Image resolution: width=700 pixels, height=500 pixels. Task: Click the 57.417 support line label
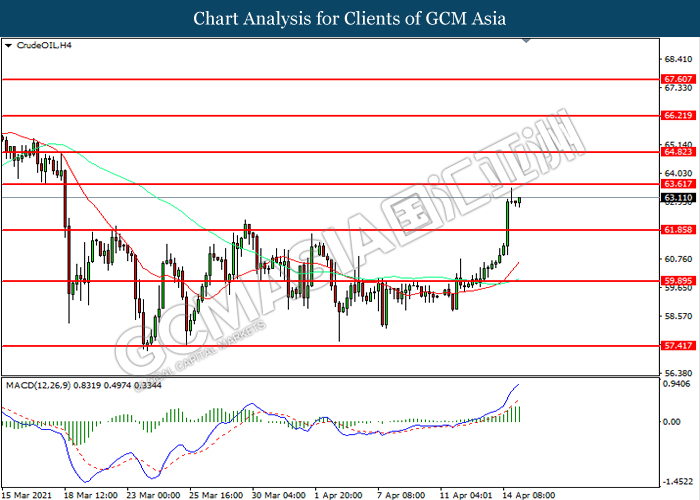pos(678,346)
